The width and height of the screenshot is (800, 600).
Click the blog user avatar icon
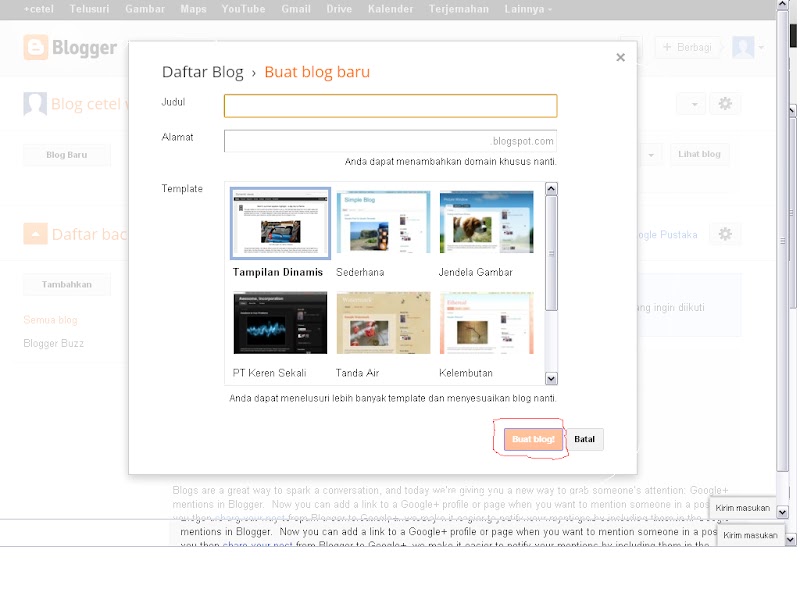(x=35, y=104)
